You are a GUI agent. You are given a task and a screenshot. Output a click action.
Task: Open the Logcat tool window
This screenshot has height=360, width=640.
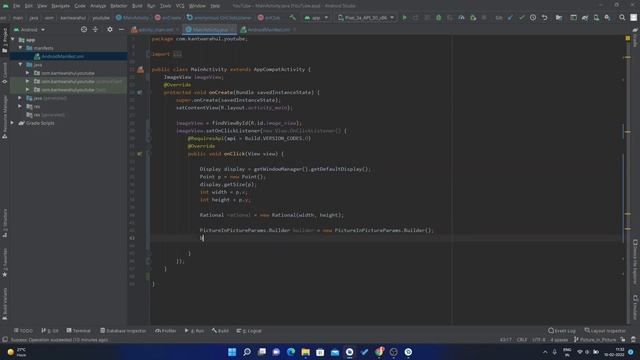pos(249,331)
